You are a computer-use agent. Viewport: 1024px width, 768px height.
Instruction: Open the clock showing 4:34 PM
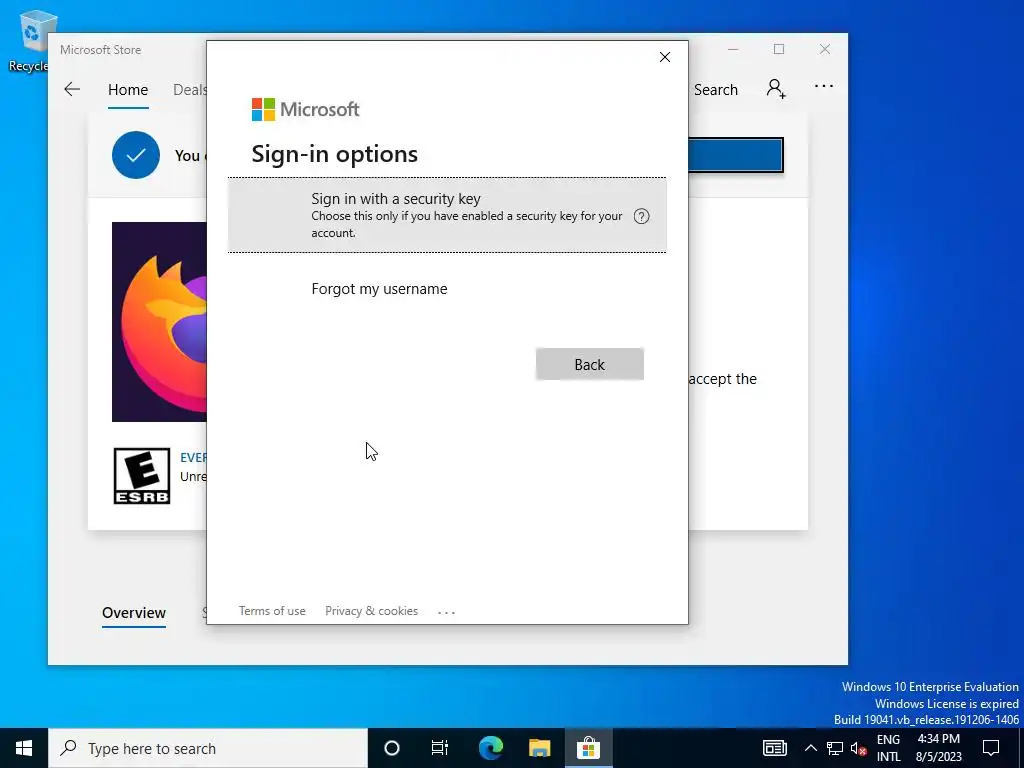coord(938,748)
